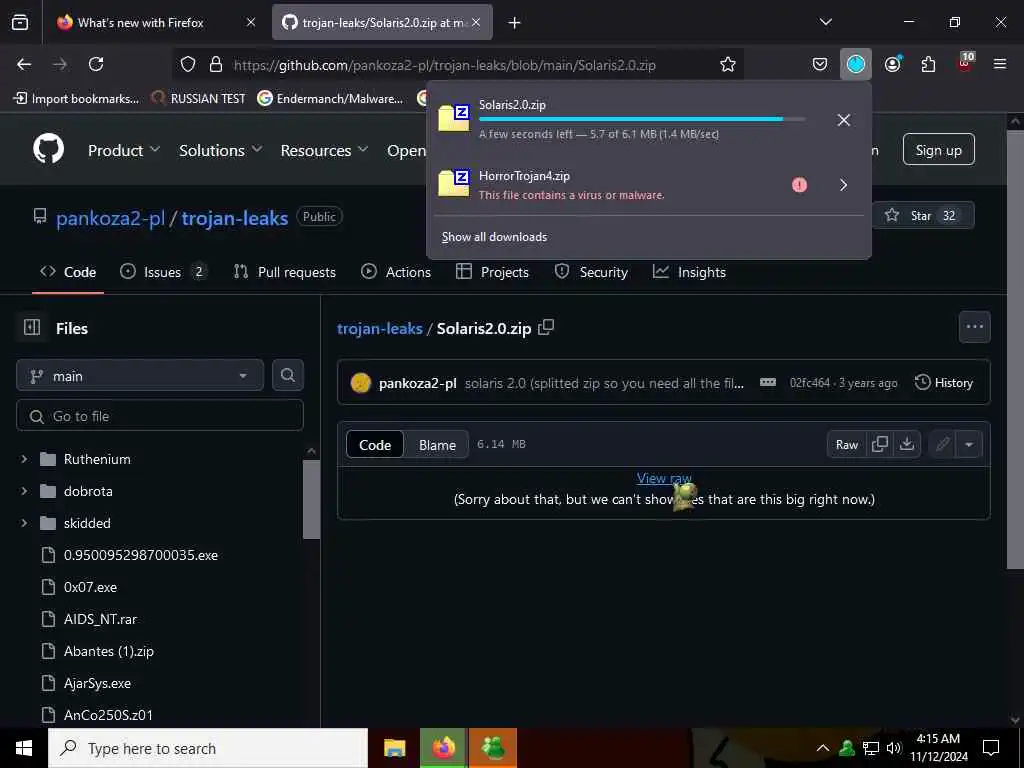Expand the dobrota folder
The width and height of the screenshot is (1024, 768).
coord(24,490)
